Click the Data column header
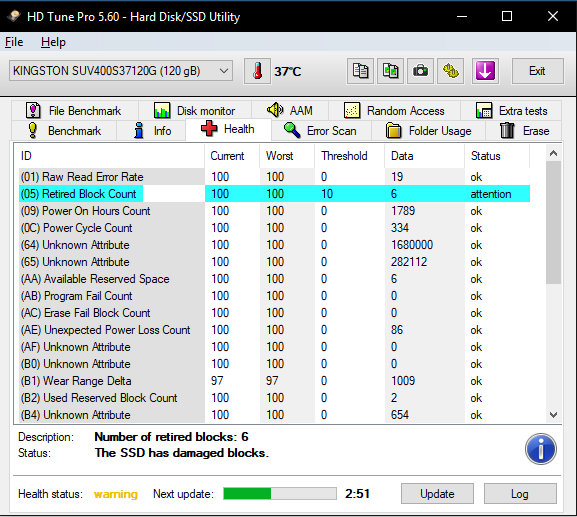The width and height of the screenshot is (577, 517). (x=425, y=156)
